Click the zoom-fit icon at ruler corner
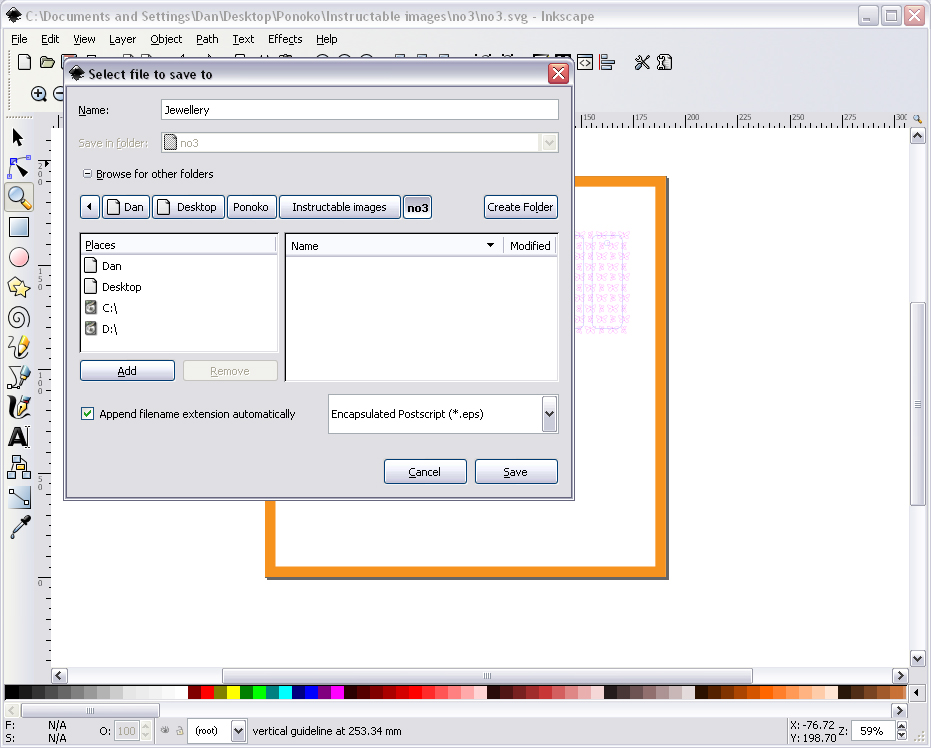 (917, 119)
